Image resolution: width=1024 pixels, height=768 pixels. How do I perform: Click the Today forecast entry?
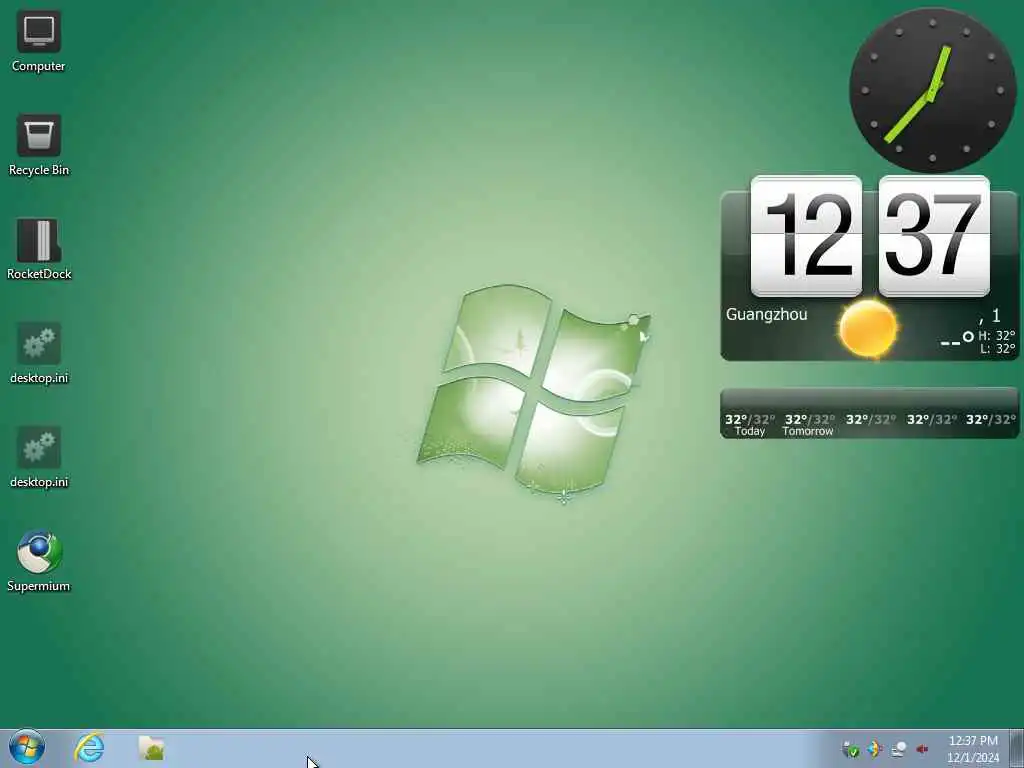click(x=750, y=424)
